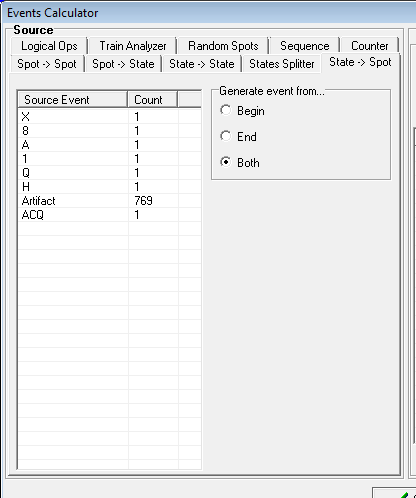Select the H source event row

(x=110, y=187)
